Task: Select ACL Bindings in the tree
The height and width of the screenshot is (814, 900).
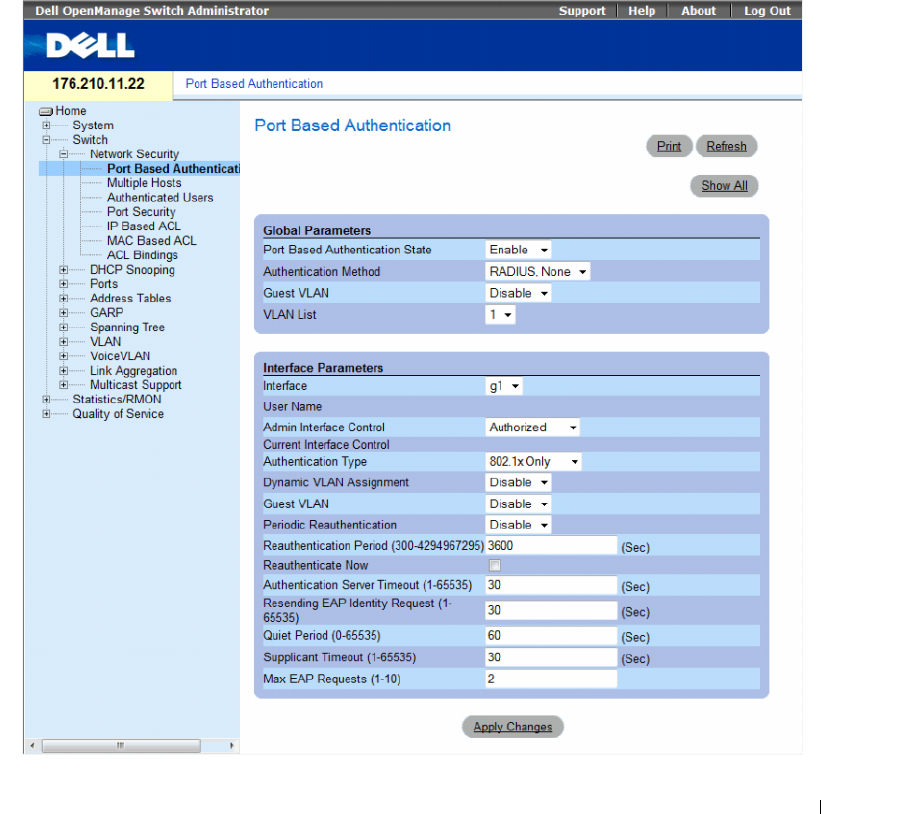Action: 142,255
